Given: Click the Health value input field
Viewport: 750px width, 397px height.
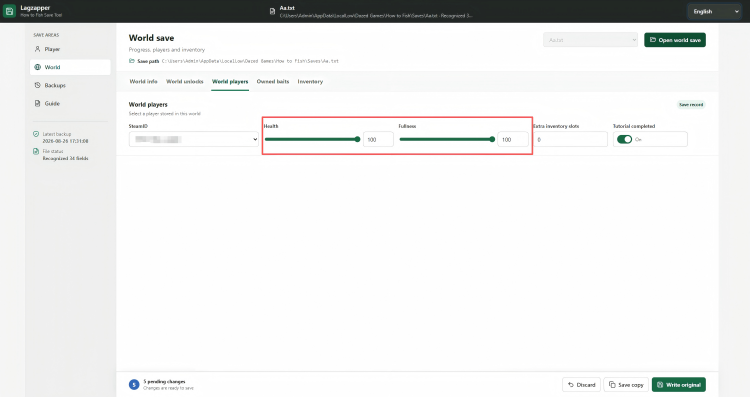Looking at the screenshot, I should 378,139.
